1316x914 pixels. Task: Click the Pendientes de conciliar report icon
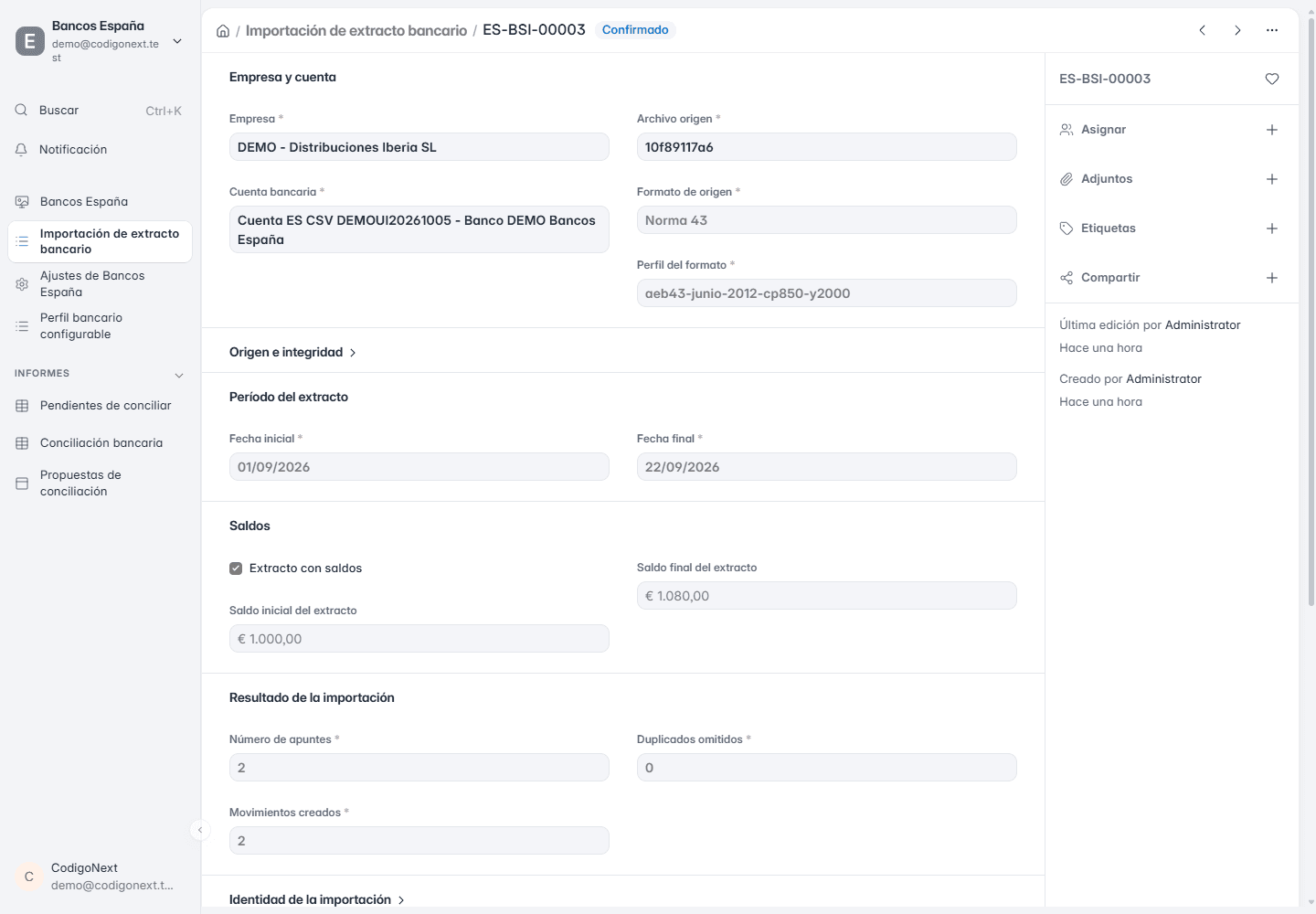point(22,406)
